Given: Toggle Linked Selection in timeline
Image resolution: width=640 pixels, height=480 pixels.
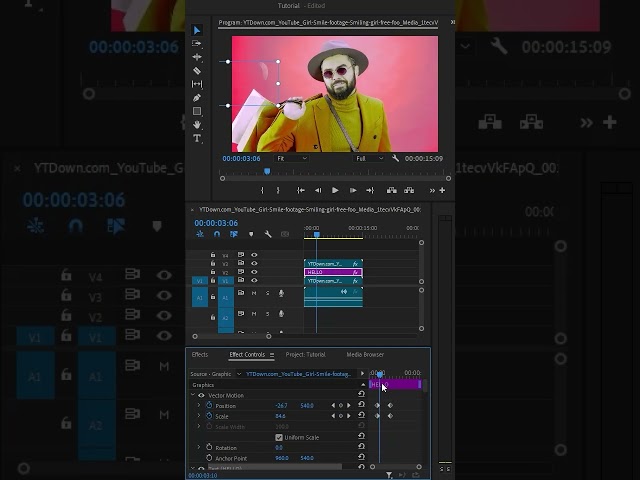Looking at the screenshot, I should click(x=234, y=234).
